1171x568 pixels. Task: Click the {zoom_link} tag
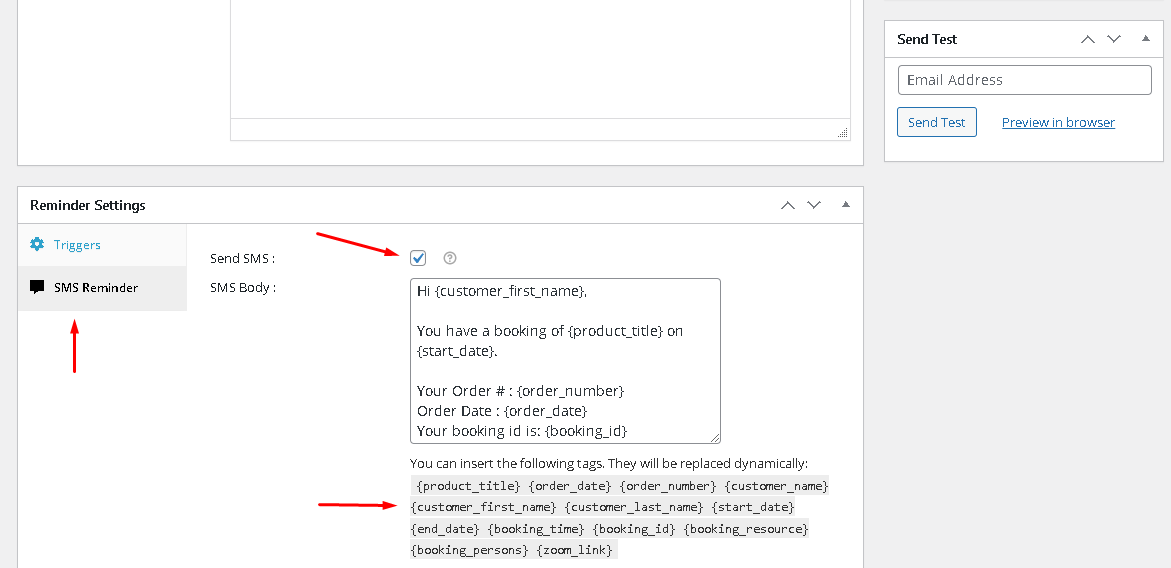pyautogui.click(x=575, y=551)
